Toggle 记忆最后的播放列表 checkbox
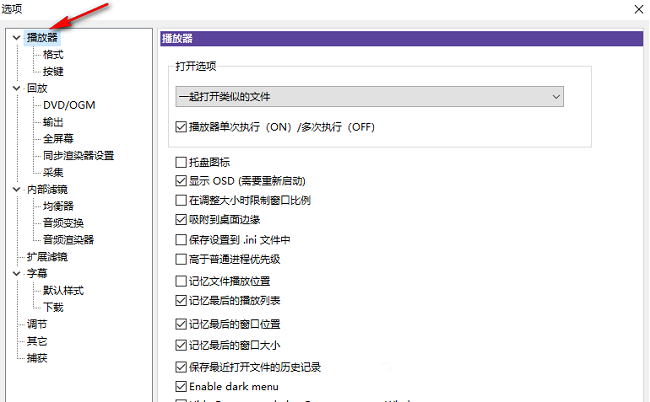The image size is (650, 402). [181, 300]
